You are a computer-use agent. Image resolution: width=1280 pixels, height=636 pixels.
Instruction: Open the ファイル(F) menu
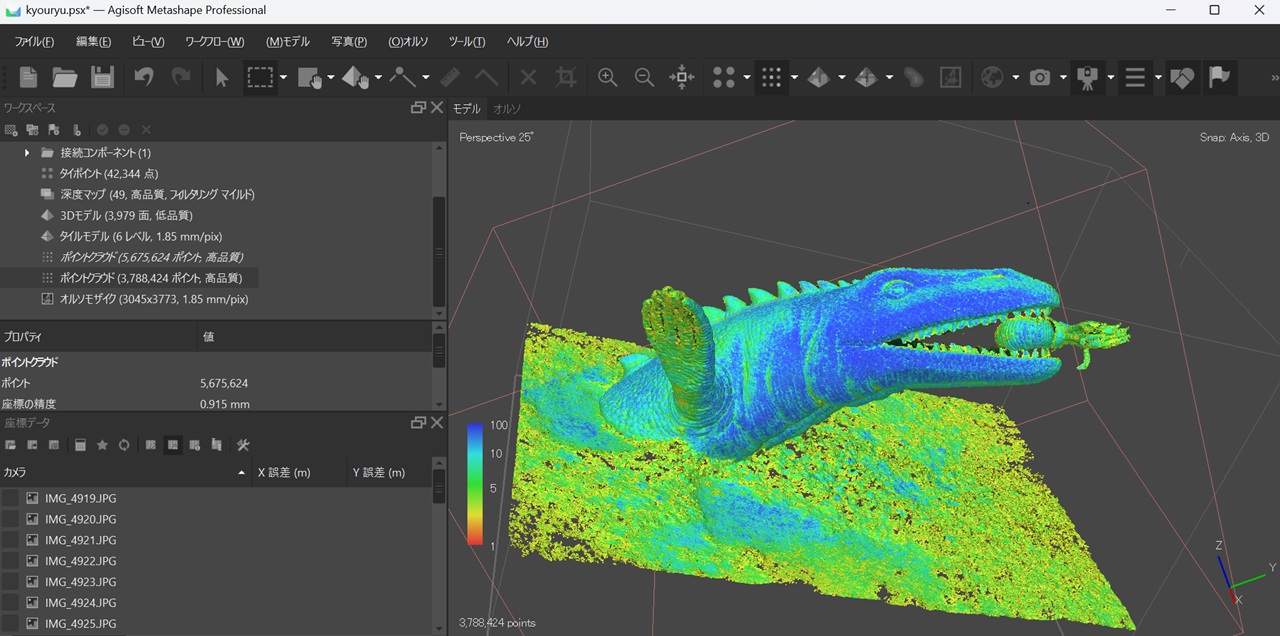click(34, 41)
